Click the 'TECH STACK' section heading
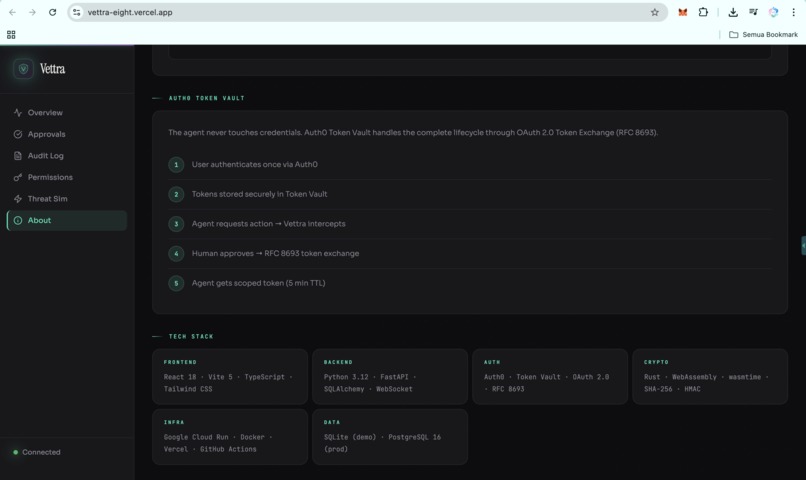 [x=191, y=337]
